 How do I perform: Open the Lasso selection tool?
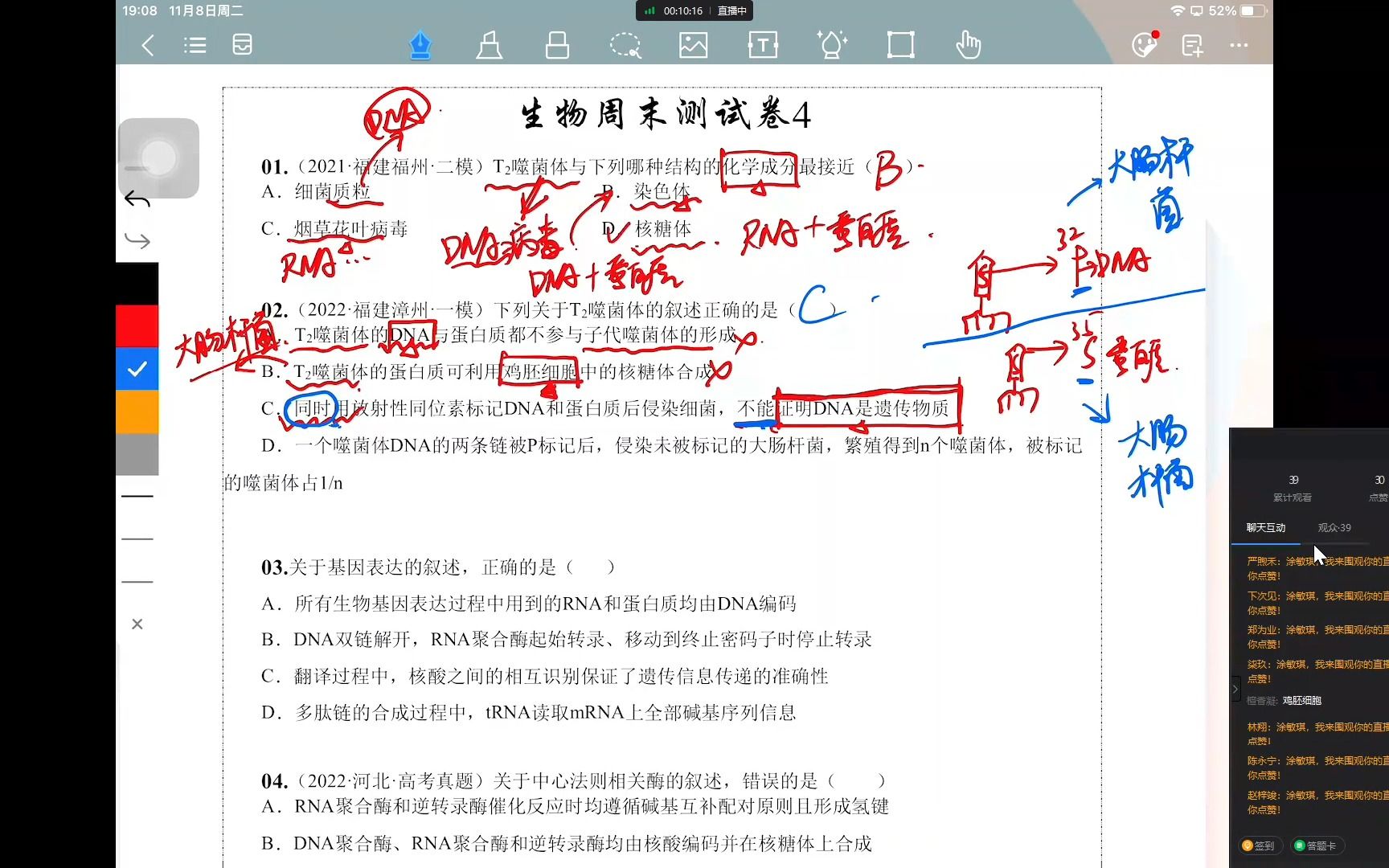[626, 45]
